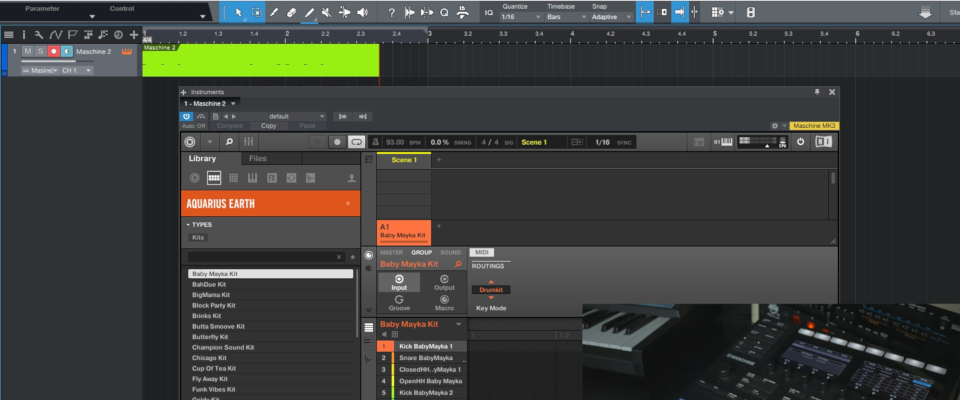
Task: Open Baby Mayka Kit group dropdown arrow
Action: (459, 324)
